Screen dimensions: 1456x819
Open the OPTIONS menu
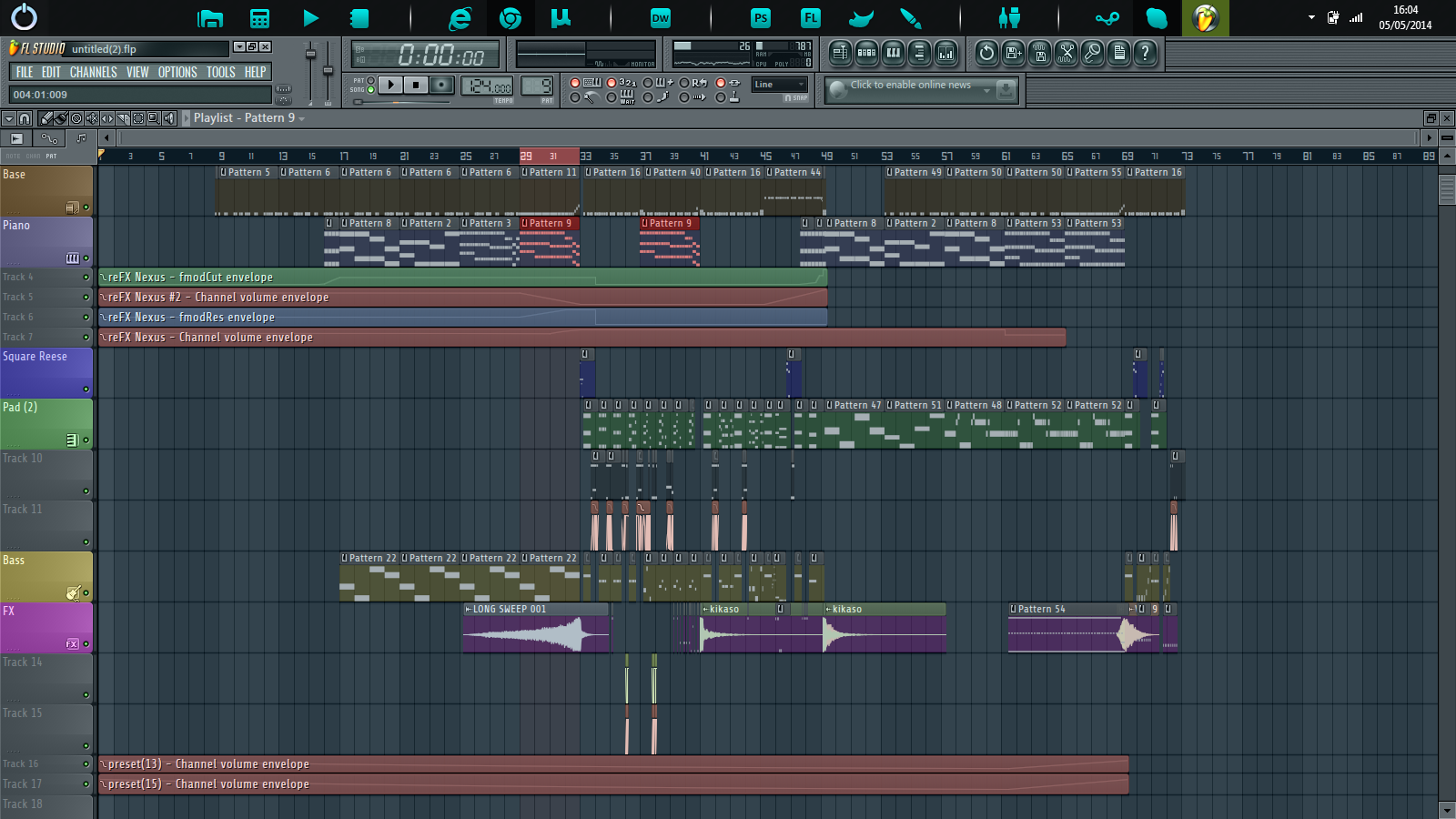pyautogui.click(x=177, y=72)
